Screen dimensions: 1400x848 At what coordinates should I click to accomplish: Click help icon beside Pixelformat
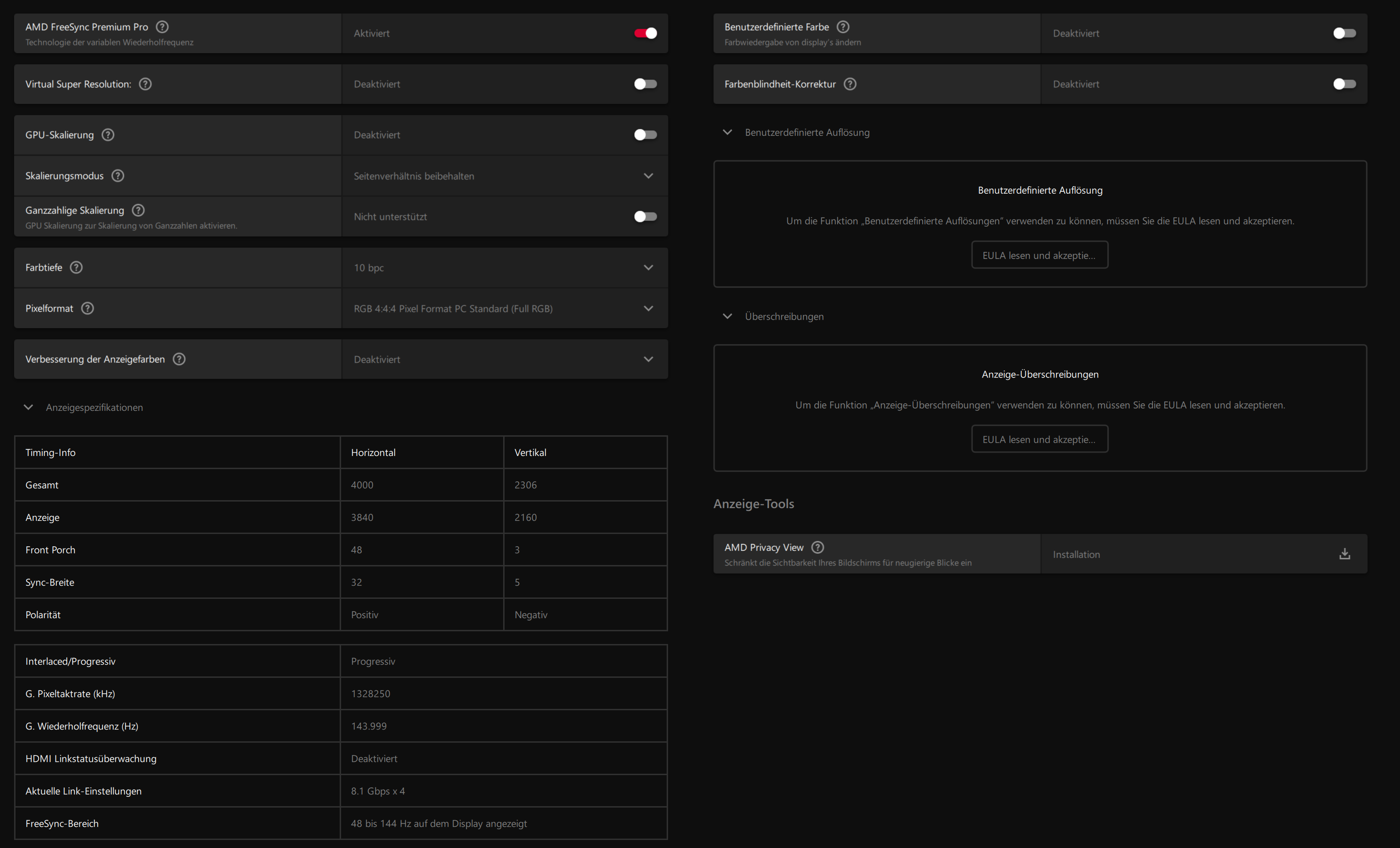point(87,308)
